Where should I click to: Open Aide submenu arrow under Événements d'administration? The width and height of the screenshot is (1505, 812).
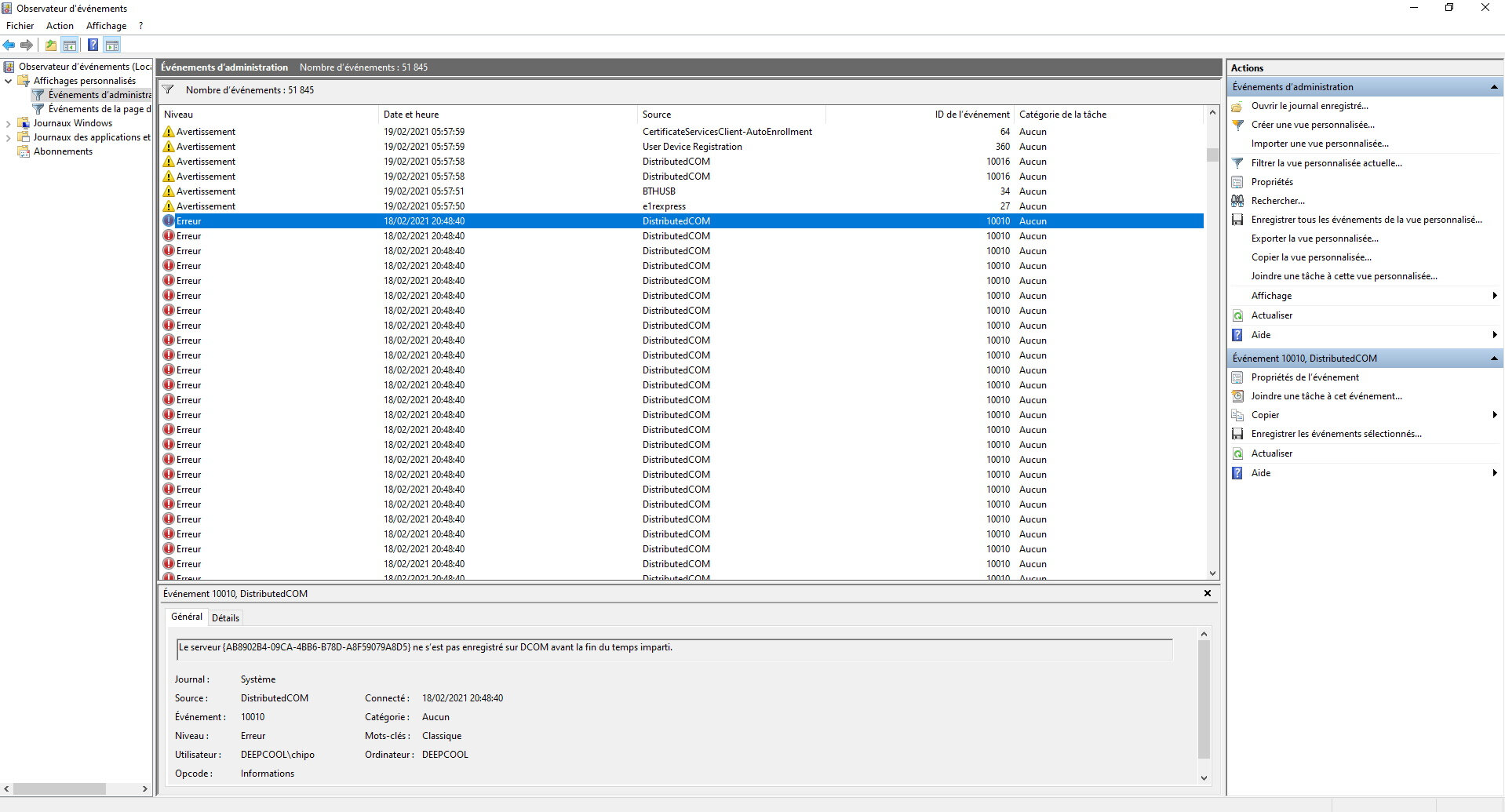pos(1494,335)
